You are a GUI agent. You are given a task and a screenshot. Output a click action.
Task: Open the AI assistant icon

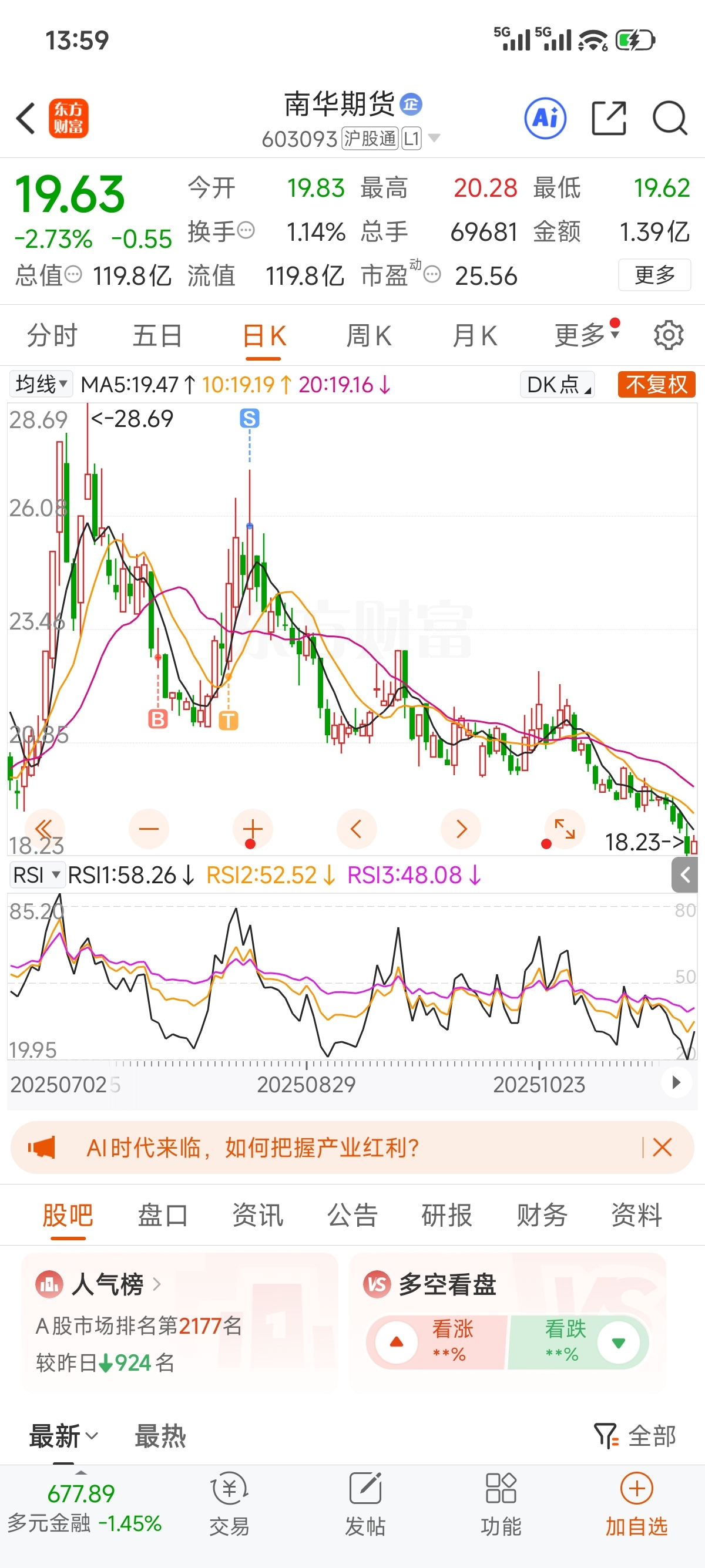(545, 118)
